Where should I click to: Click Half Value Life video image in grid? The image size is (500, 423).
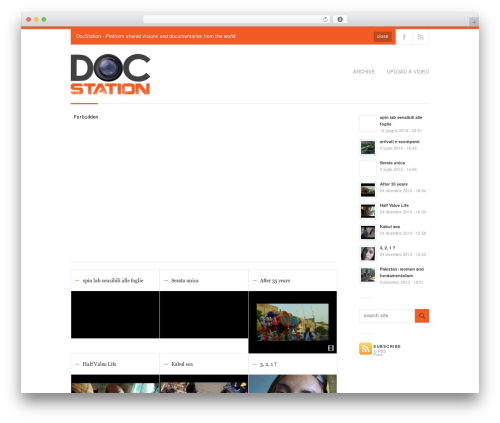pyautogui.click(x=115, y=384)
